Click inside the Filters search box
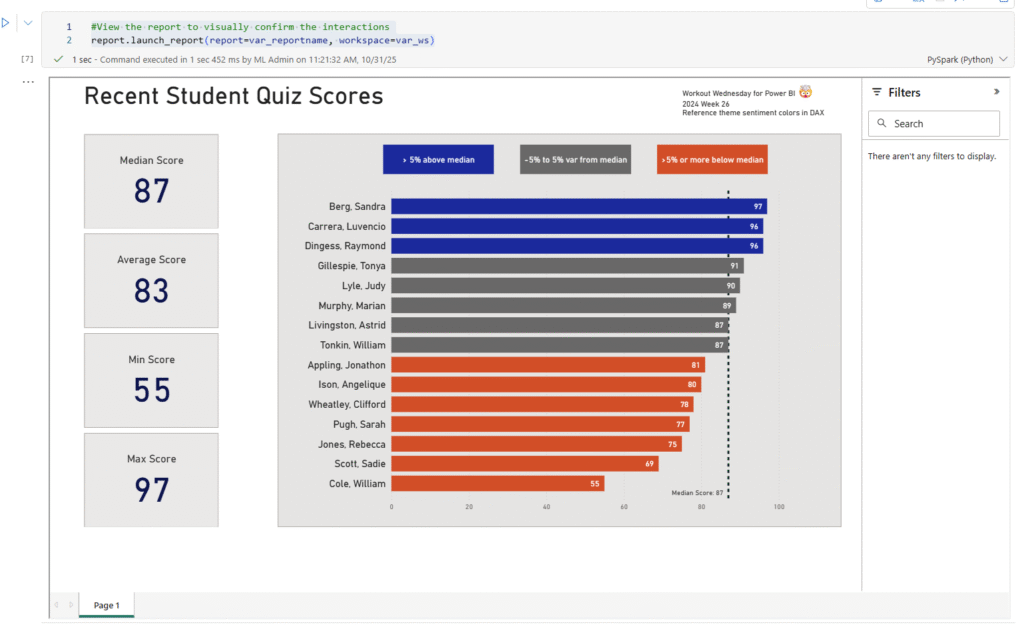 pos(935,123)
